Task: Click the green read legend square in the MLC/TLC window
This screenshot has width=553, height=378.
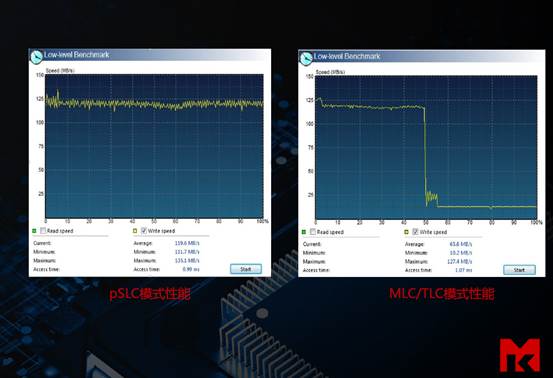Action: coord(304,232)
